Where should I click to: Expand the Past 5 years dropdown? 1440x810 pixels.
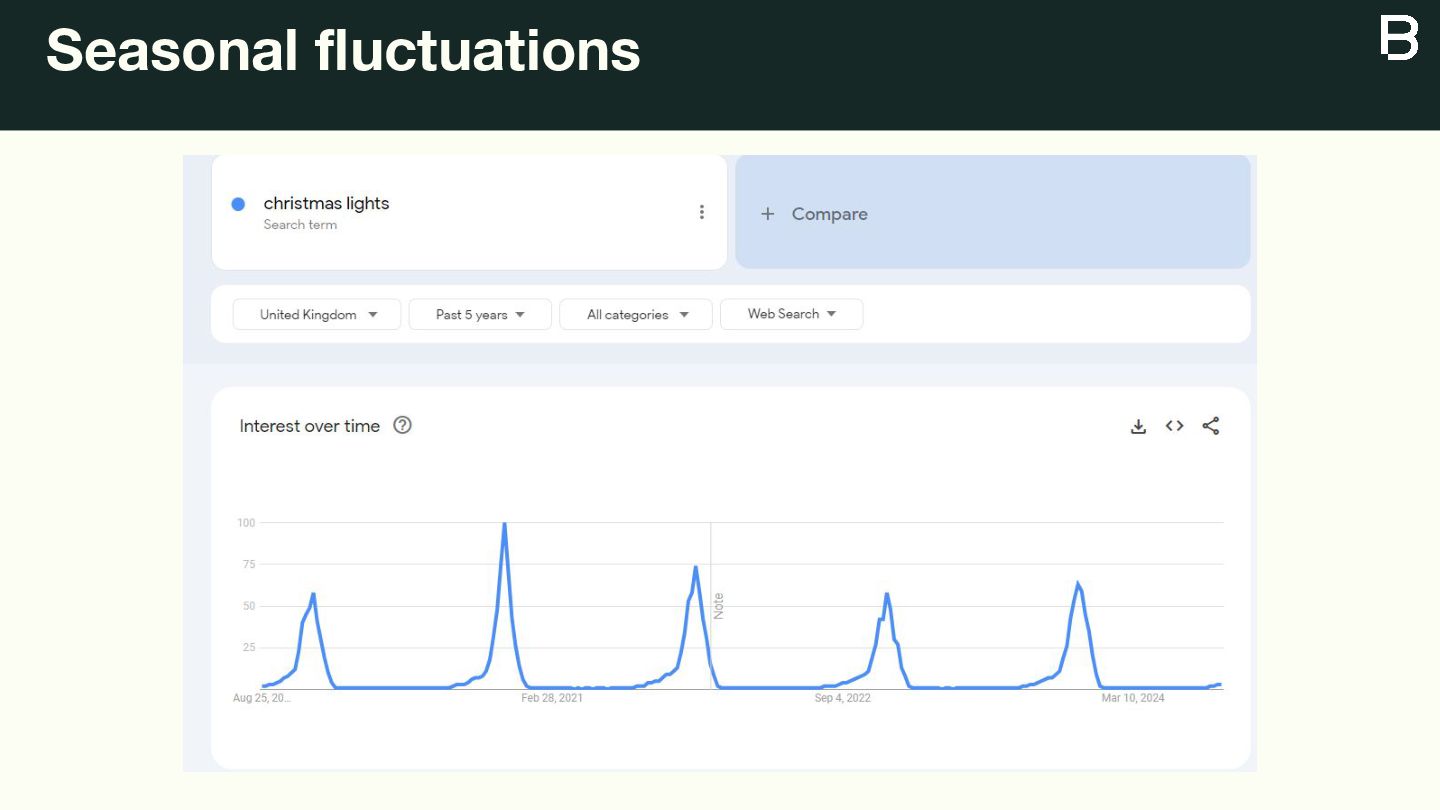click(480, 314)
